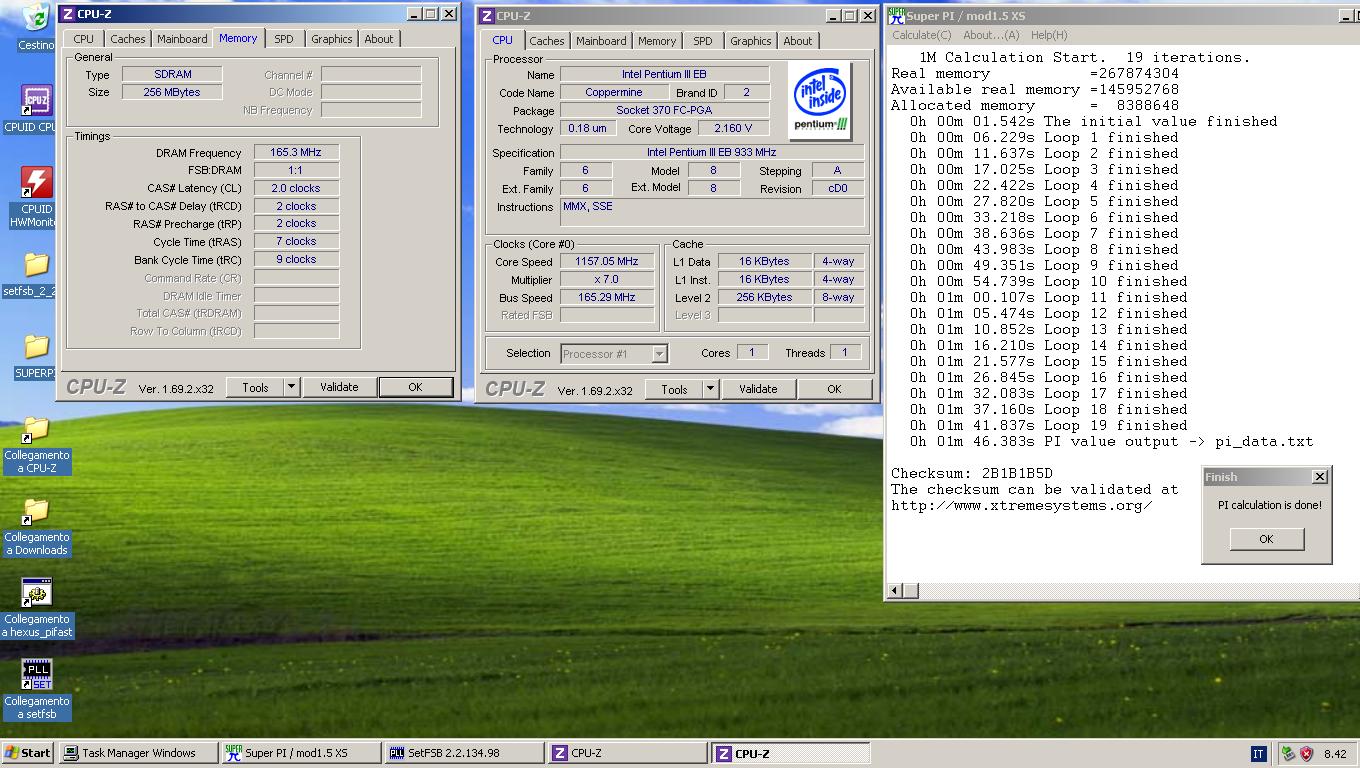Open Graphics tab in right CPU-Z window

tap(750, 41)
